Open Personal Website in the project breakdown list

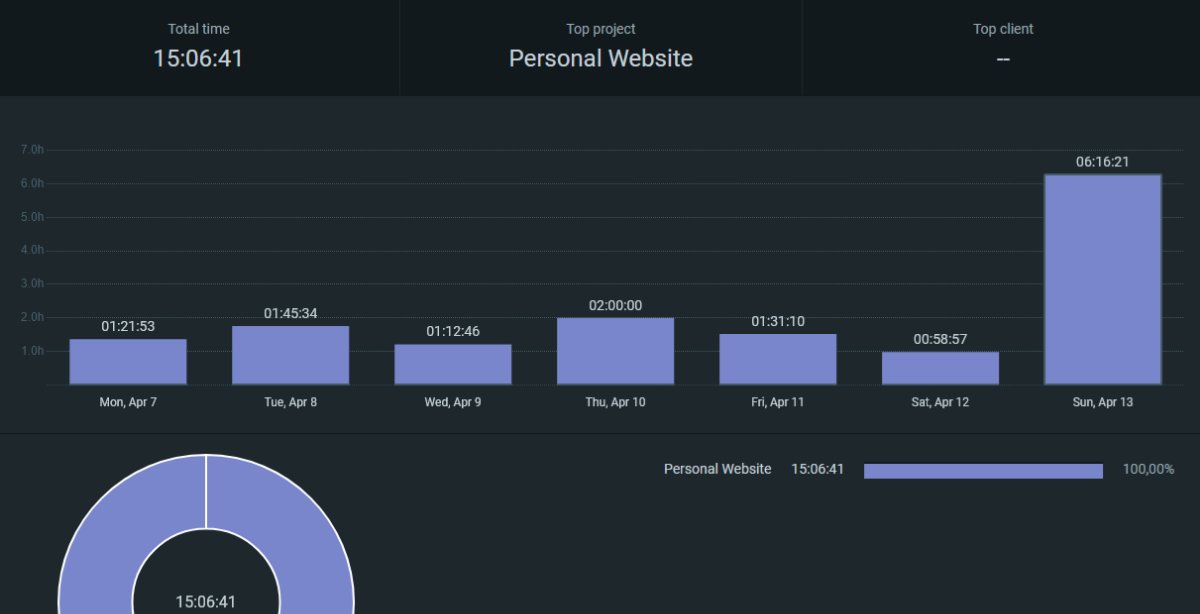717,469
